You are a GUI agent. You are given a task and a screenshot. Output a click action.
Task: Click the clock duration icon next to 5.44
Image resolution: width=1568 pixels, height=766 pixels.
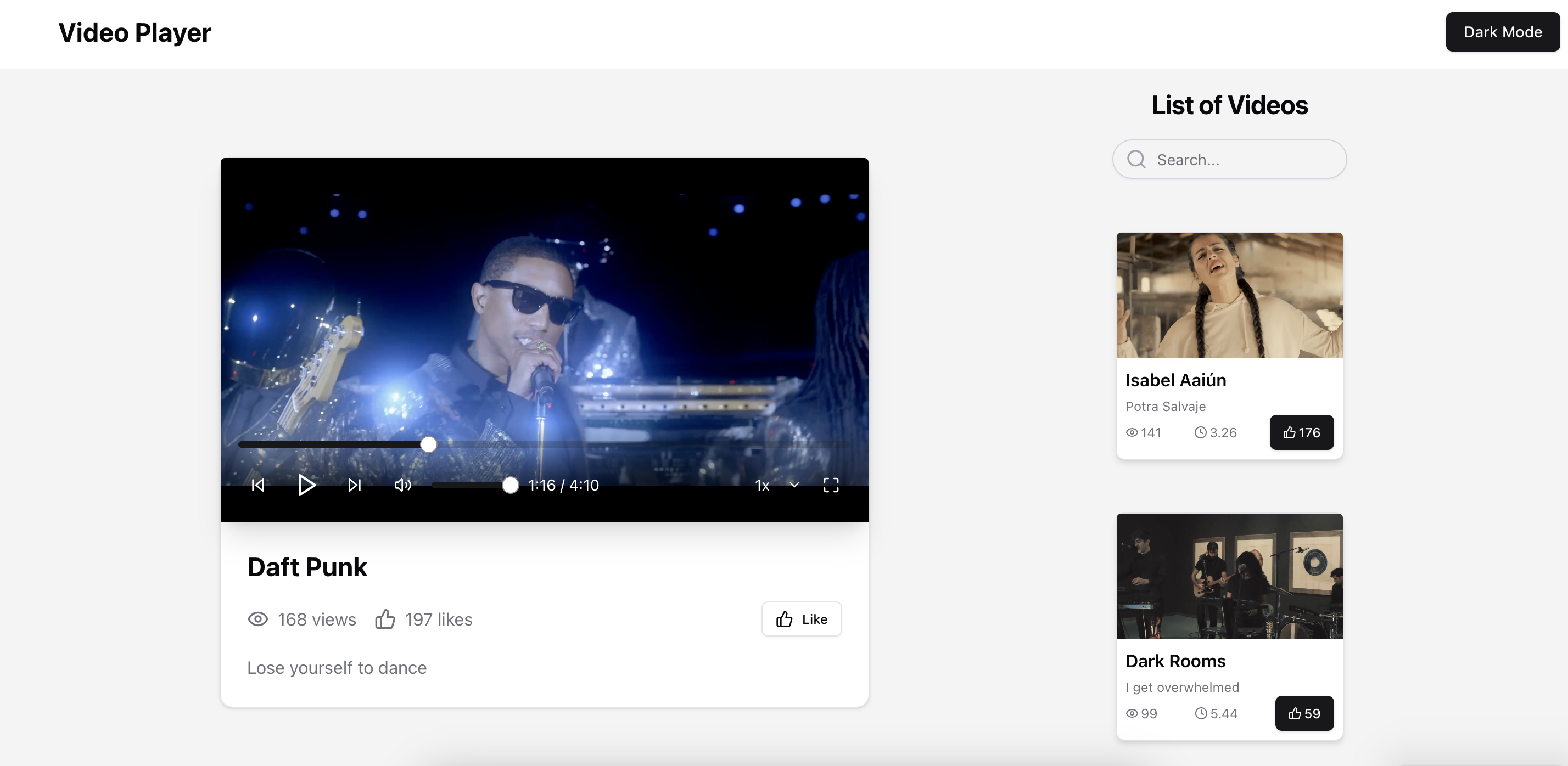pyautogui.click(x=1200, y=714)
